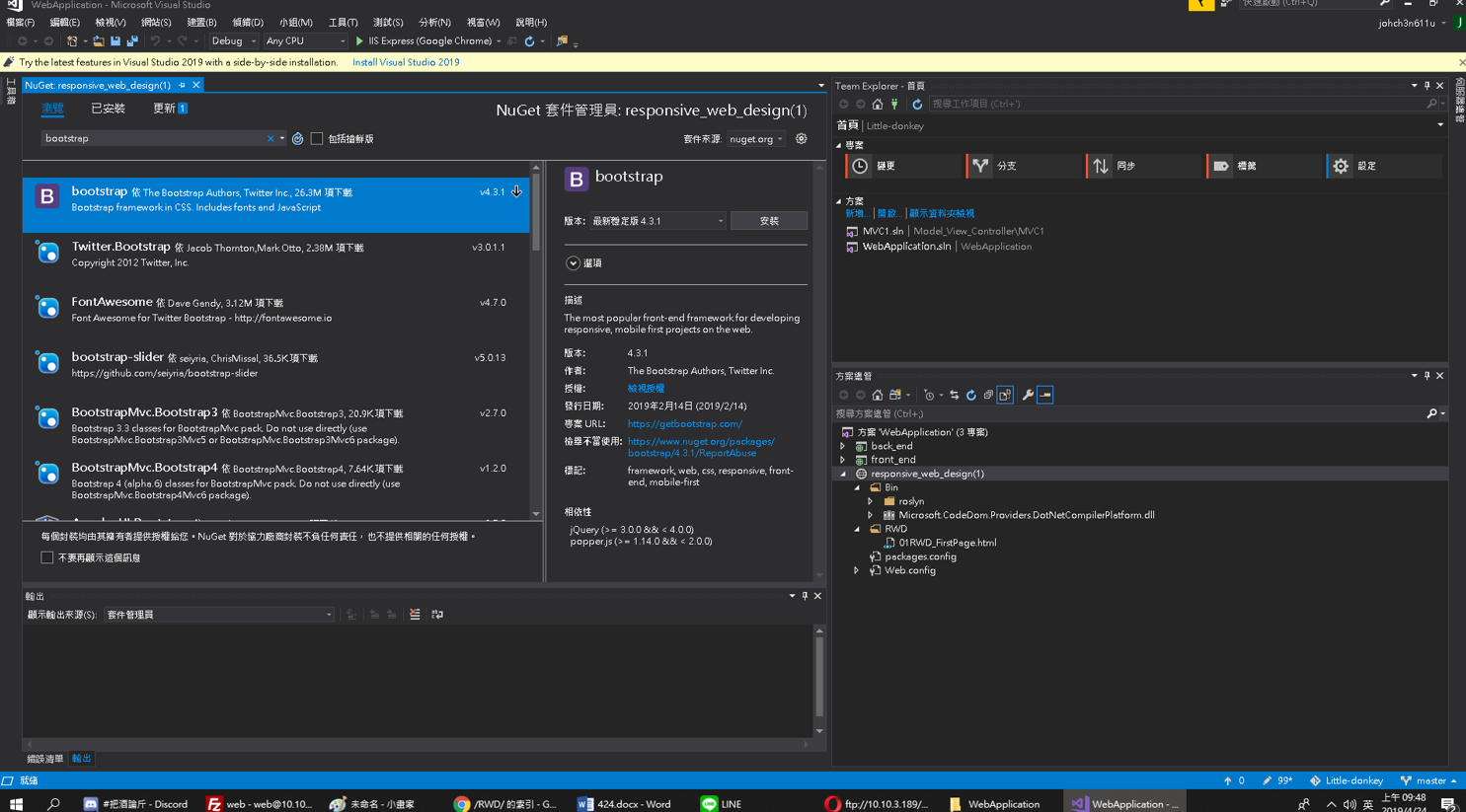Expand the back_end project node
Image resolution: width=1466 pixels, height=812 pixels.
click(843, 446)
